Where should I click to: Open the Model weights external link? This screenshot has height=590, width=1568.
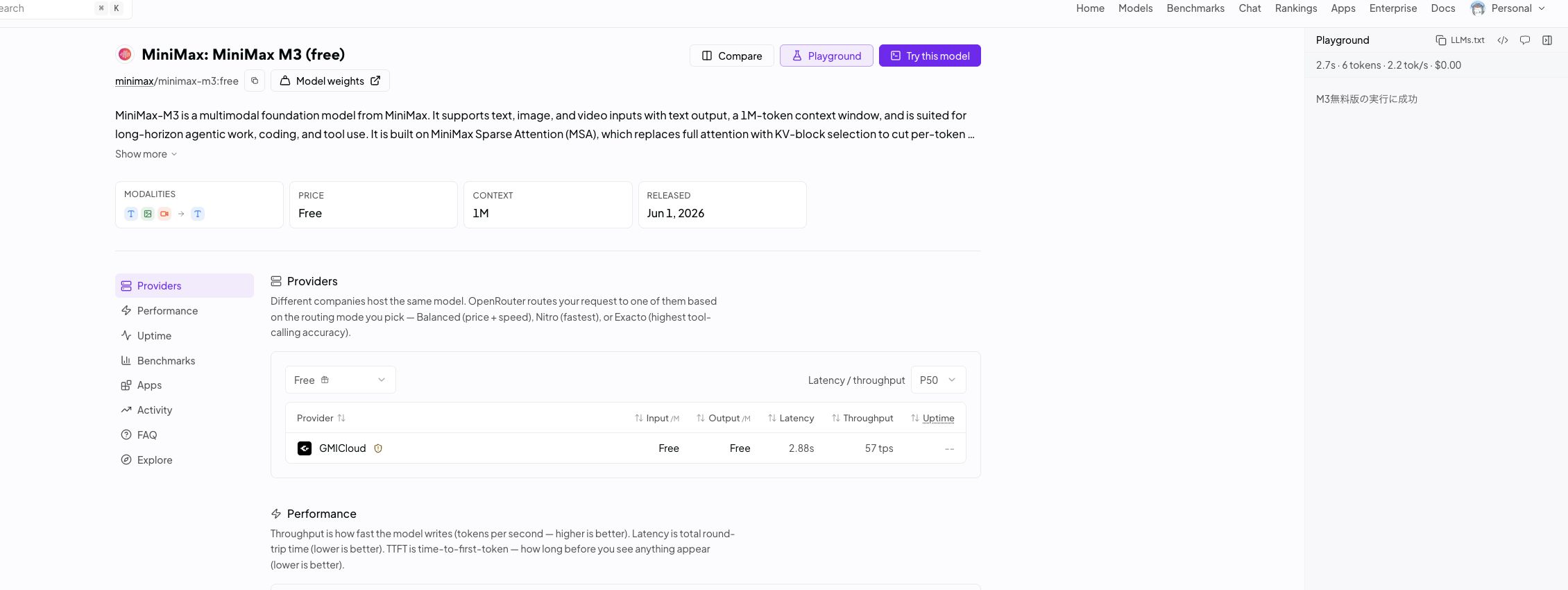pyautogui.click(x=330, y=81)
